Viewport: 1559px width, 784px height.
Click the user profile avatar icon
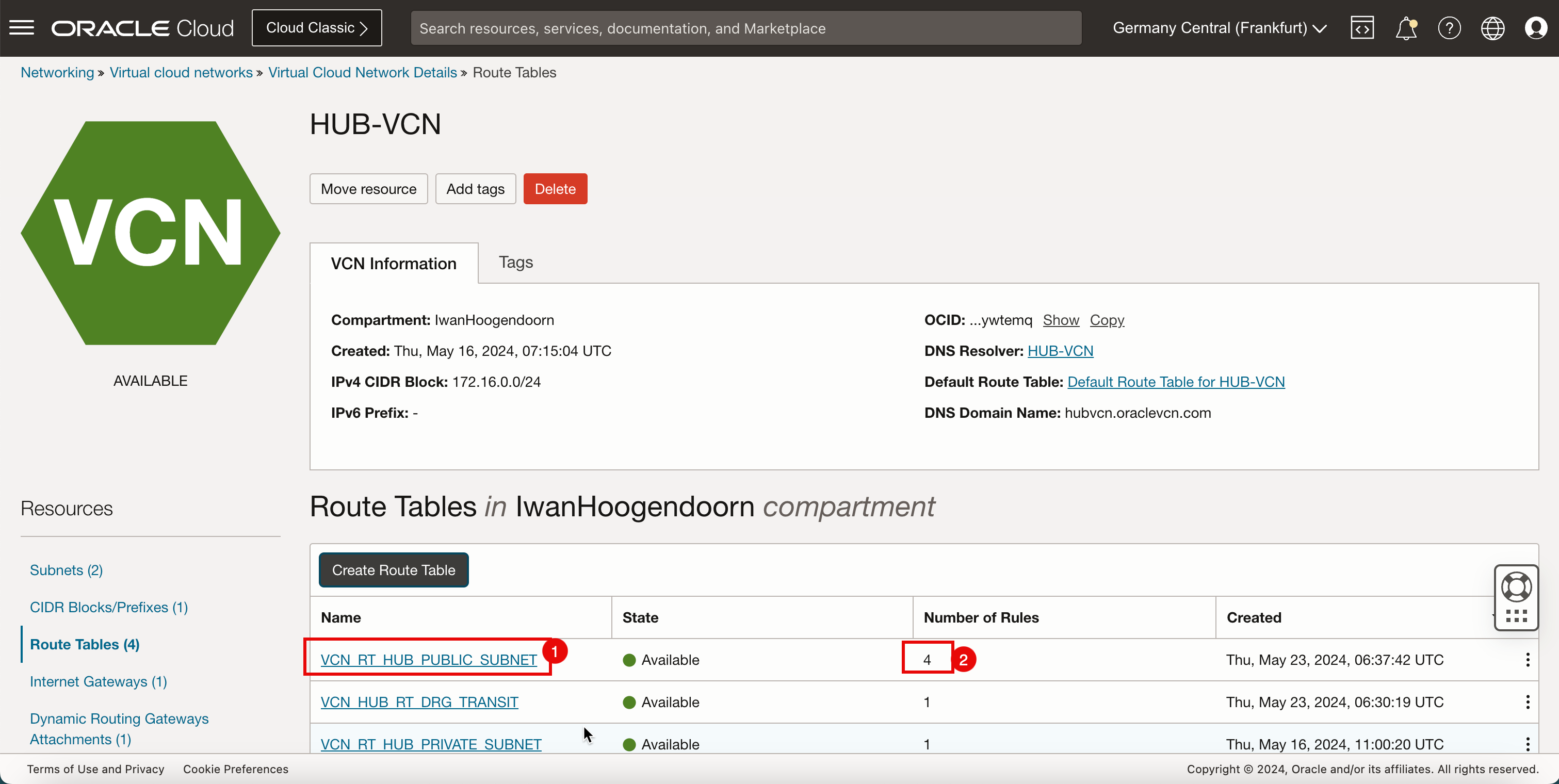tap(1537, 28)
